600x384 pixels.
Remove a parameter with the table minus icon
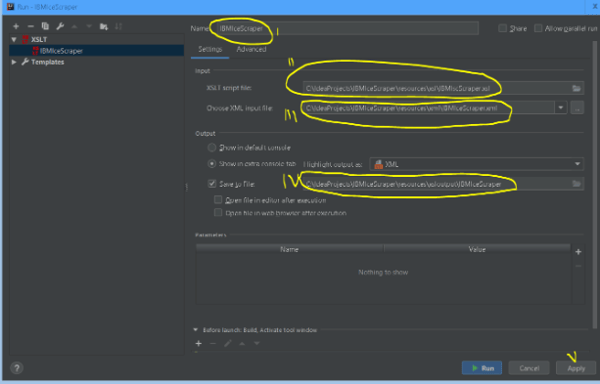[x=578, y=266]
